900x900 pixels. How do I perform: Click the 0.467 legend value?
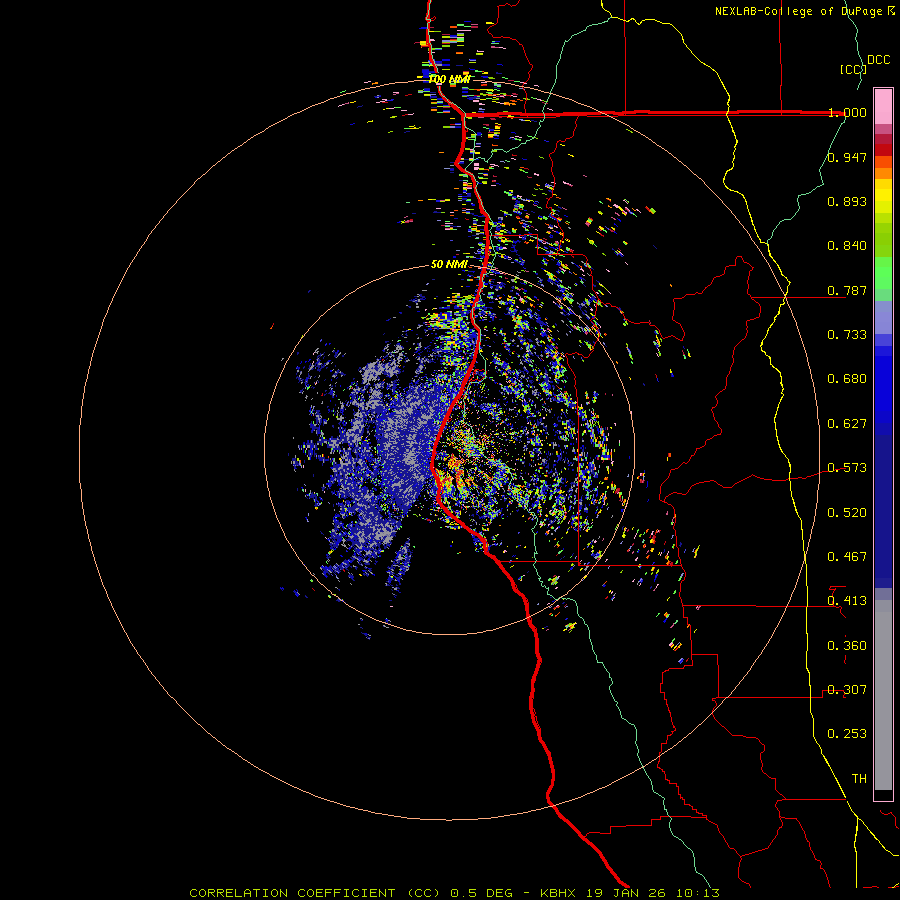pyautogui.click(x=847, y=557)
